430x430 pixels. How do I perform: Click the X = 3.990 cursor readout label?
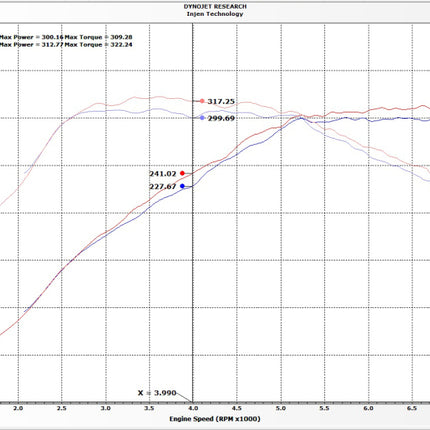pos(157,393)
